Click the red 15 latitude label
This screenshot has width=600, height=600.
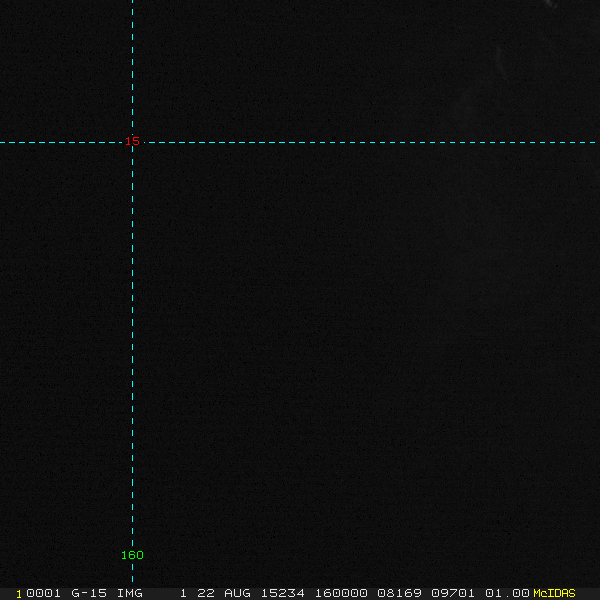132,142
